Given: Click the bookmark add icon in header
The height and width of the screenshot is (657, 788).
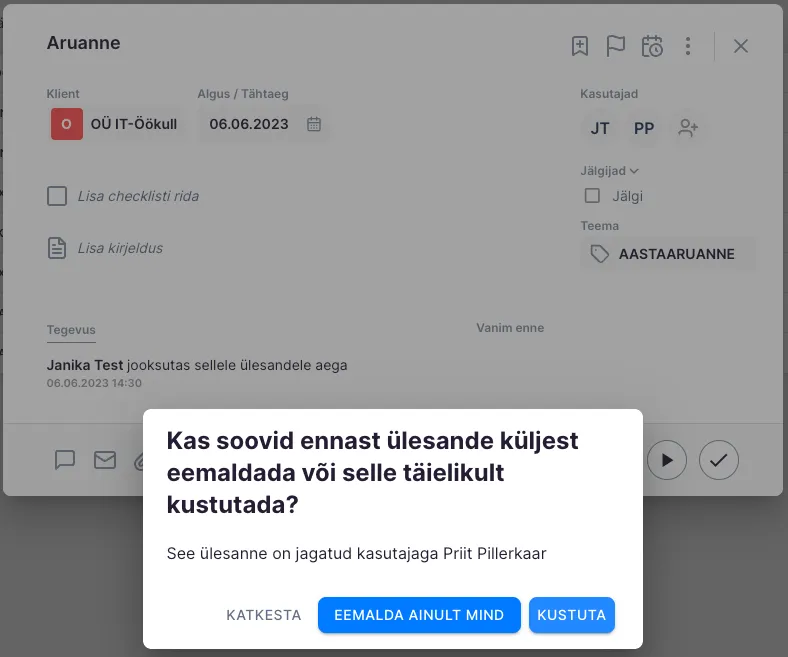Looking at the screenshot, I should point(580,46).
